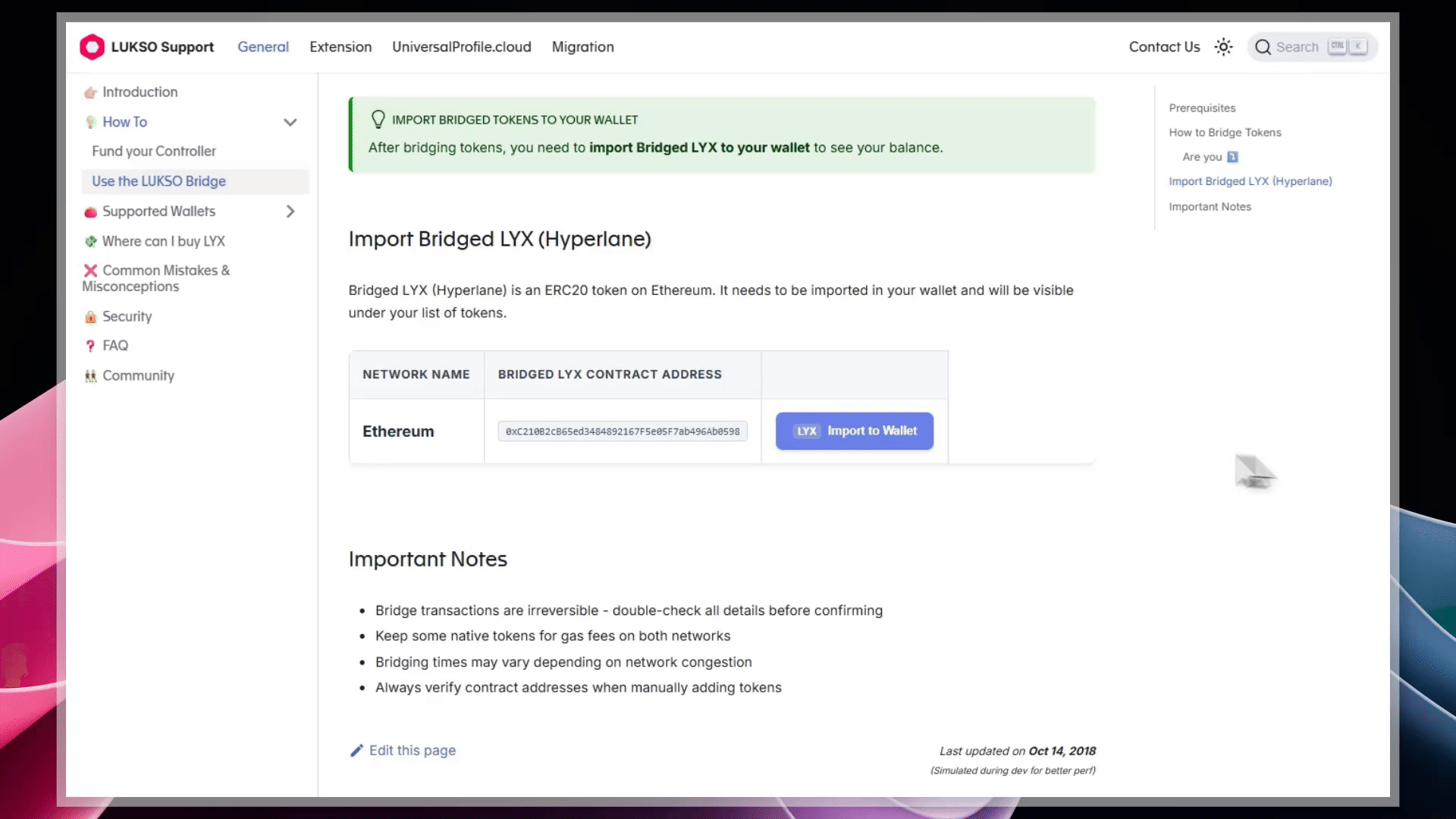Click the LYX badge on Import button
1456x819 pixels.
[x=806, y=431]
